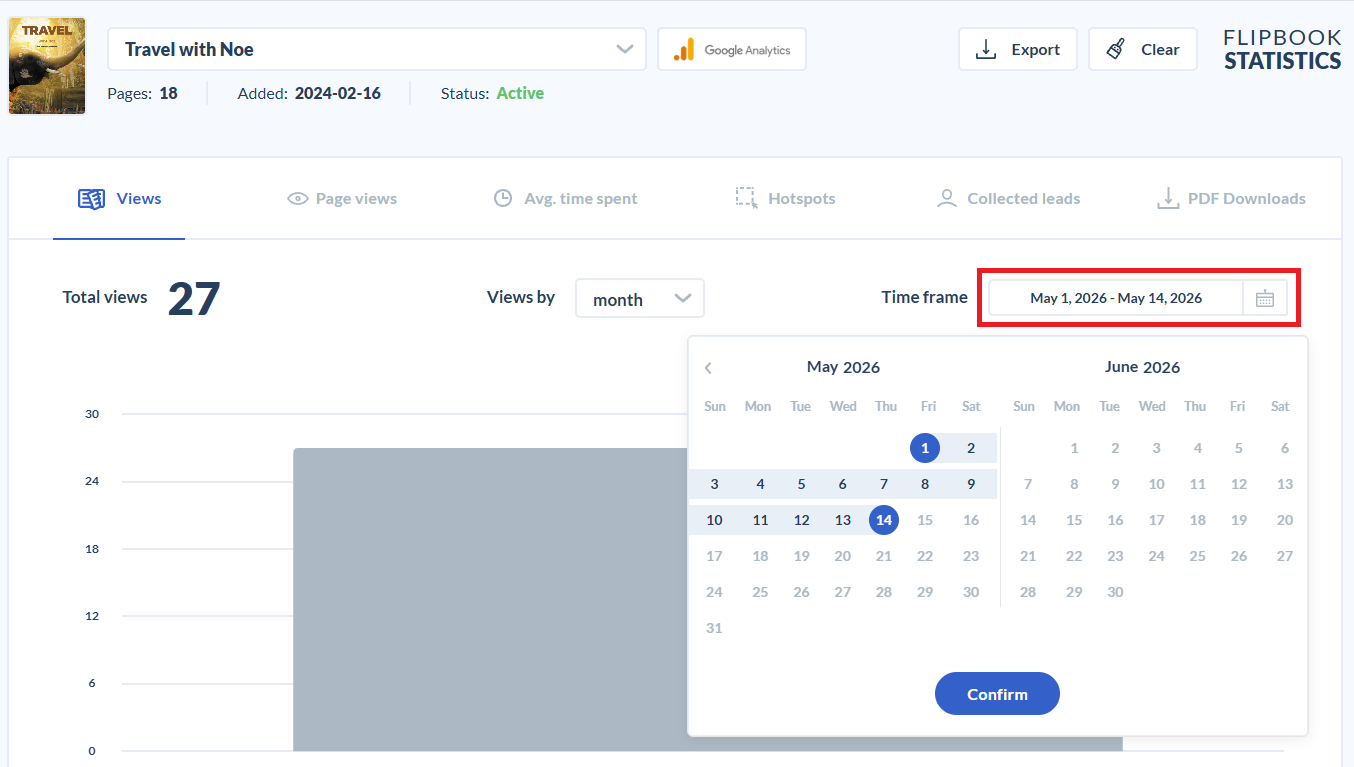Screen dimensions: 1354x767
Task: Click the Total views count 27
Action: pyautogui.click(x=193, y=298)
